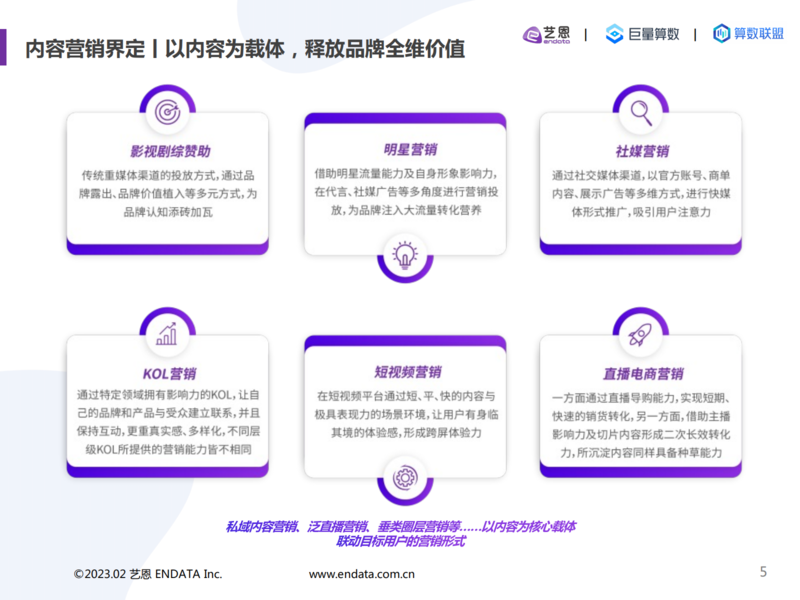
Task: Click the bar chart icon above KOL营销
Action: (168, 334)
